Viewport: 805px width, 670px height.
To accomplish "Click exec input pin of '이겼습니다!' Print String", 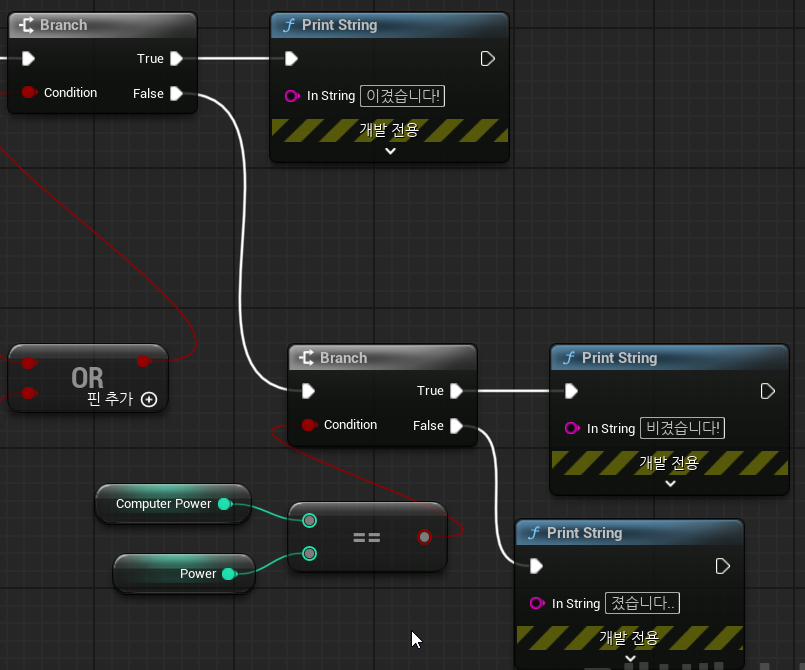I will [x=291, y=59].
